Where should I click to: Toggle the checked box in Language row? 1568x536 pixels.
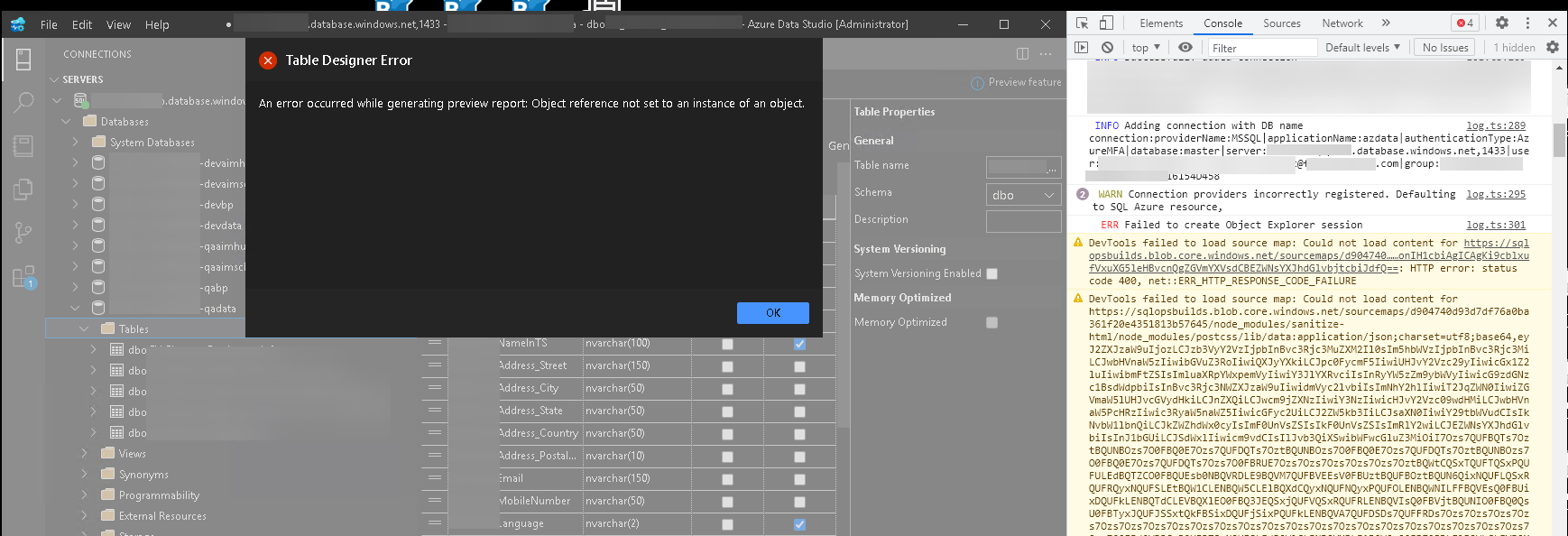799,524
